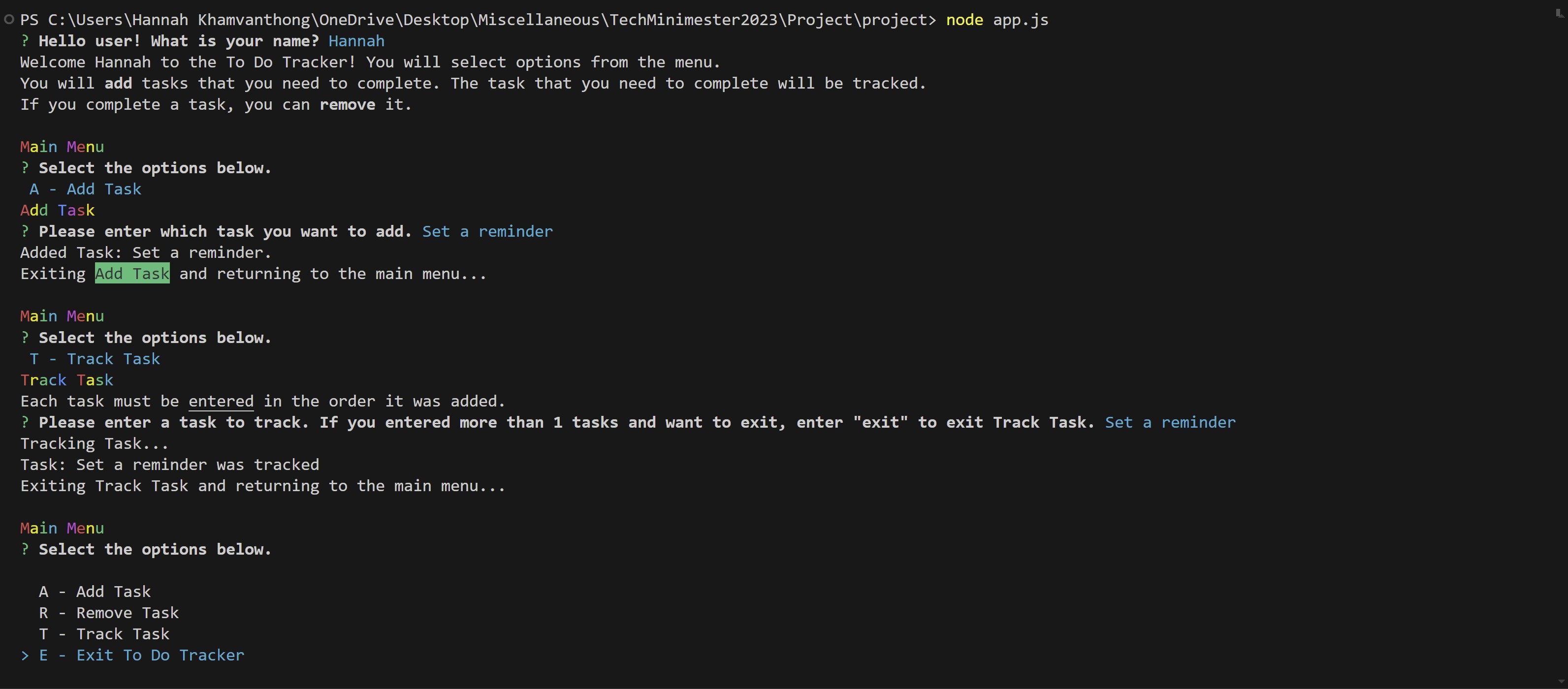Image resolution: width=1568 pixels, height=689 pixels.
Task: Click the blue "Hannah" name answer
Action: tap(356, 41)
